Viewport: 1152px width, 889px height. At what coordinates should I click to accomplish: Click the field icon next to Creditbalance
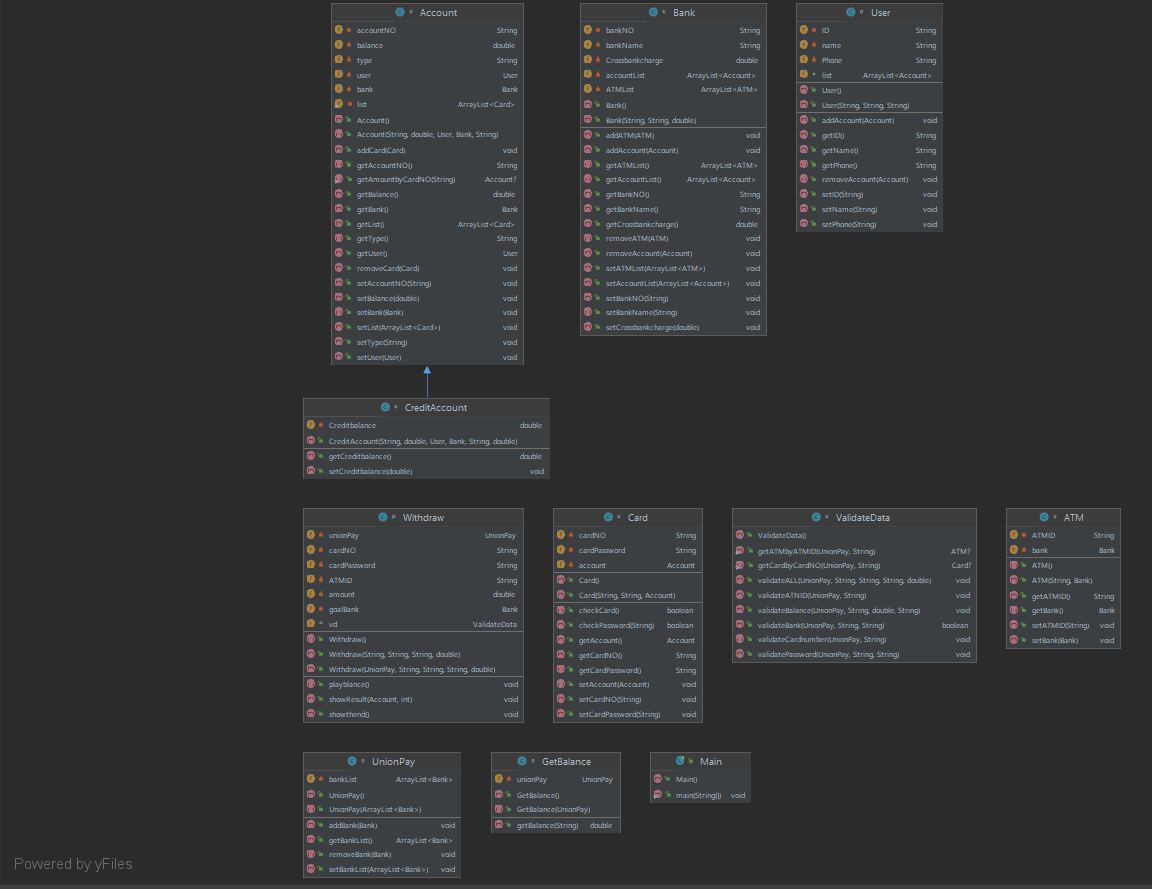click(x=311, y=425)
